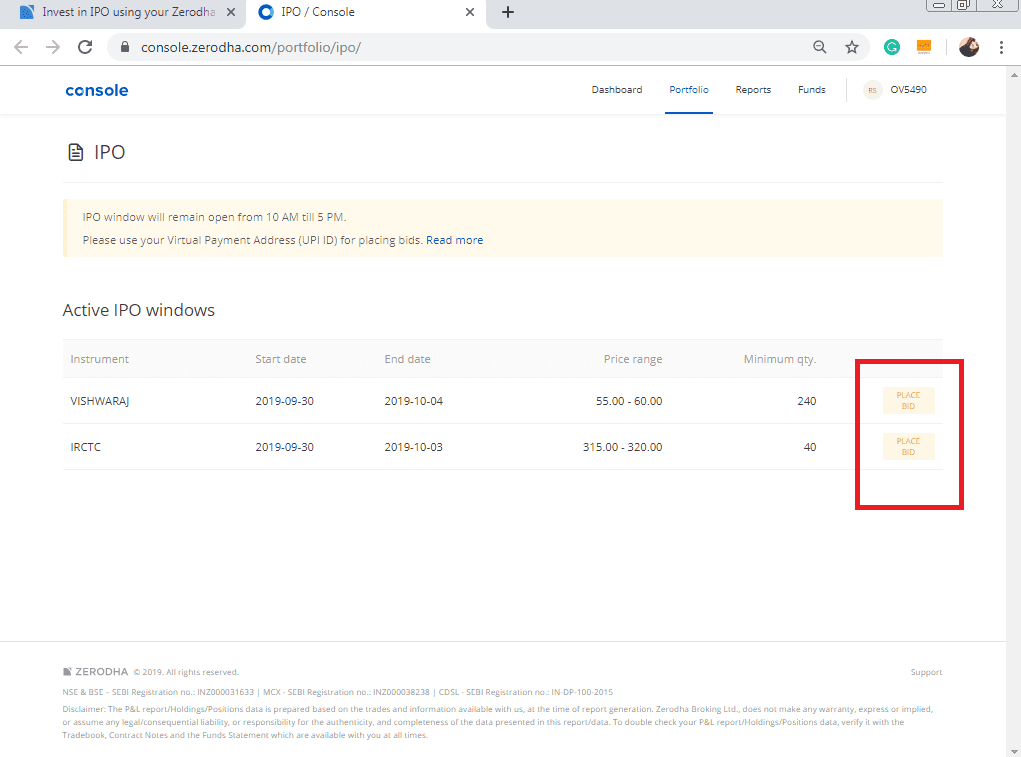Click the scrollbar down arrow
The height and width of the screenshot is (757, 1021).
[x=1013, y=750]
